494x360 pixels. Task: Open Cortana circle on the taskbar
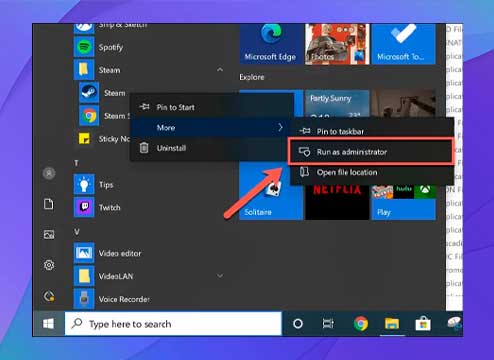(298, 323)
